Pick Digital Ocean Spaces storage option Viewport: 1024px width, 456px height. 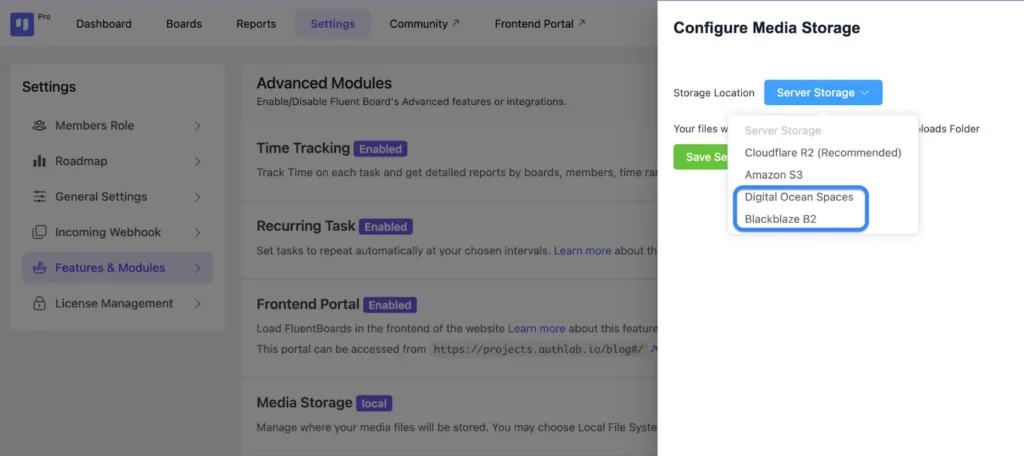pyautogui.click(x=798, y=197)
